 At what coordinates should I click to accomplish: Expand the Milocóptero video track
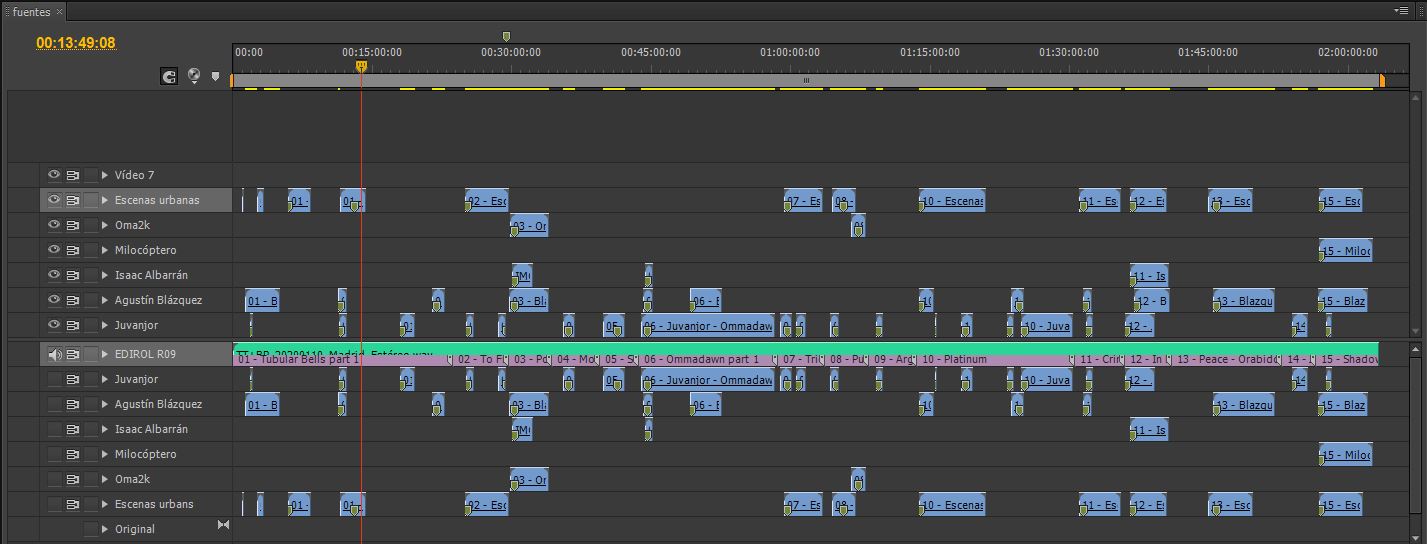[x=105, y=250]
